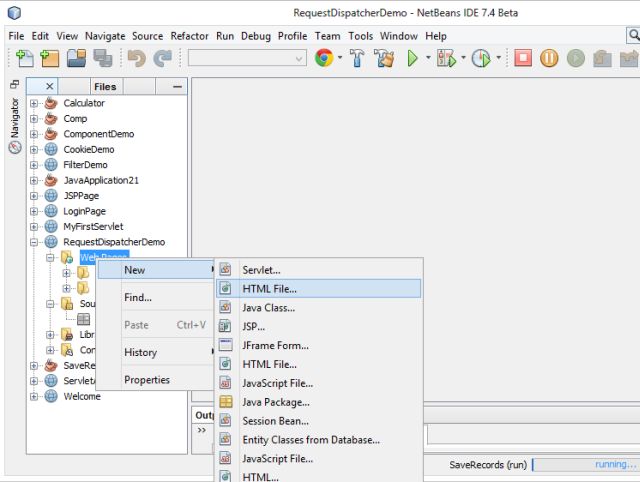Screen dimensions: 640x482
Task: Select Session Bean... in submenu
Action: [x=318, y=421]
